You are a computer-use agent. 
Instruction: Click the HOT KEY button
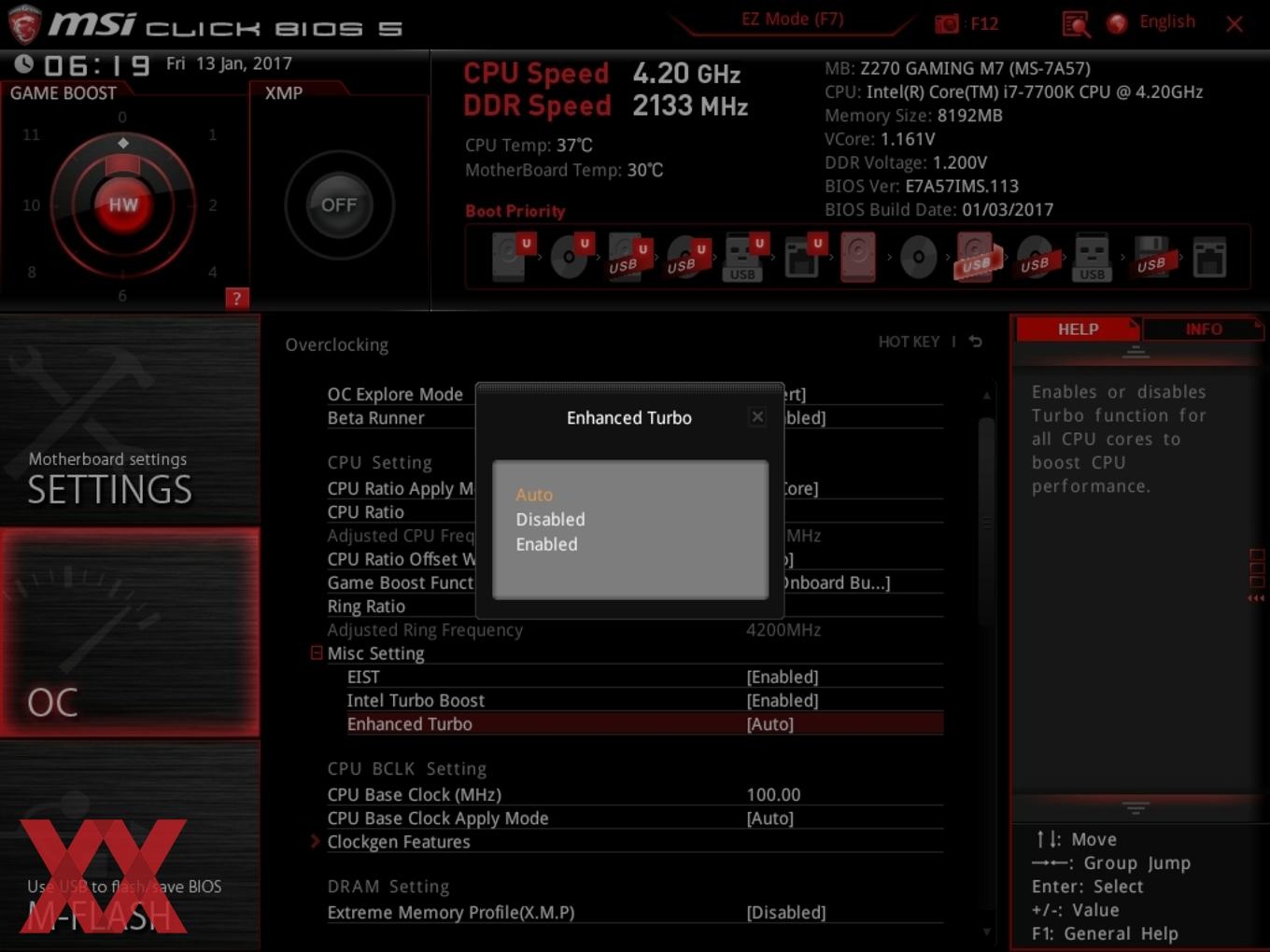point(909,342)
